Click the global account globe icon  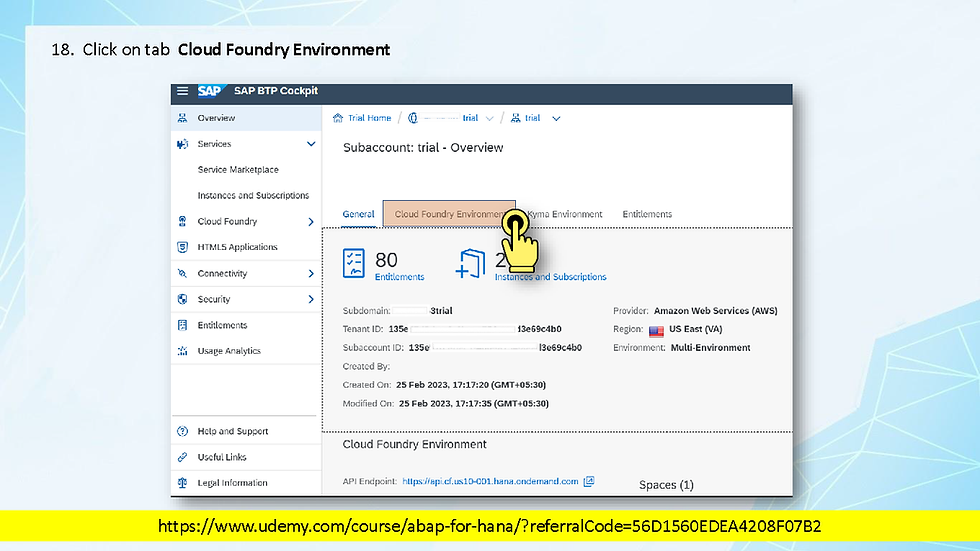tap(412, 118)
